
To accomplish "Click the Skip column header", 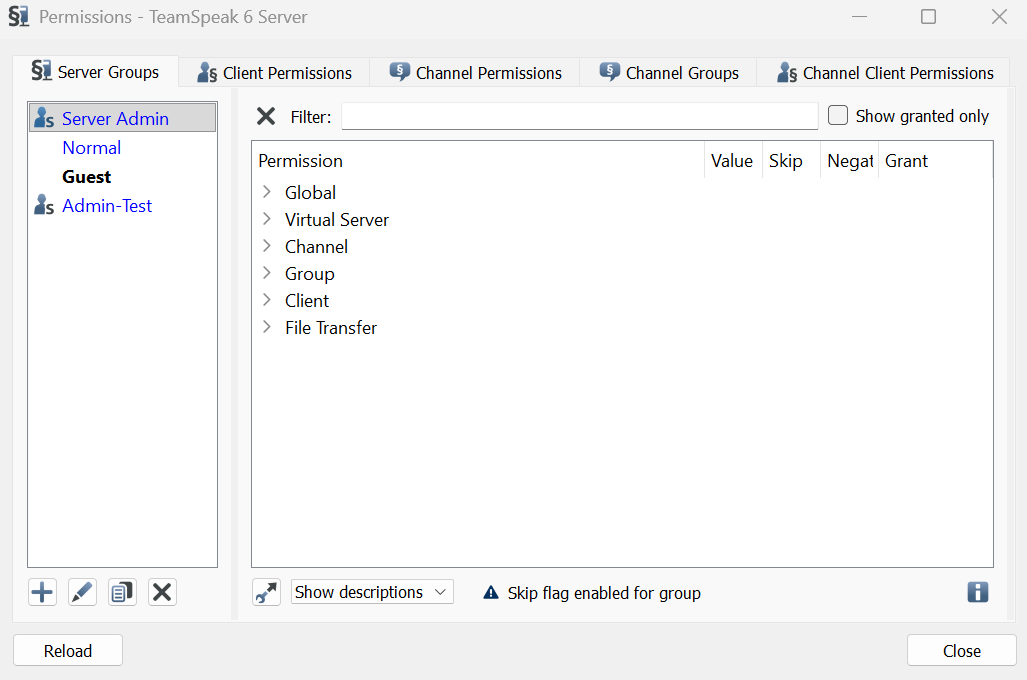I will pyautogui.click(x=792, y=161).
